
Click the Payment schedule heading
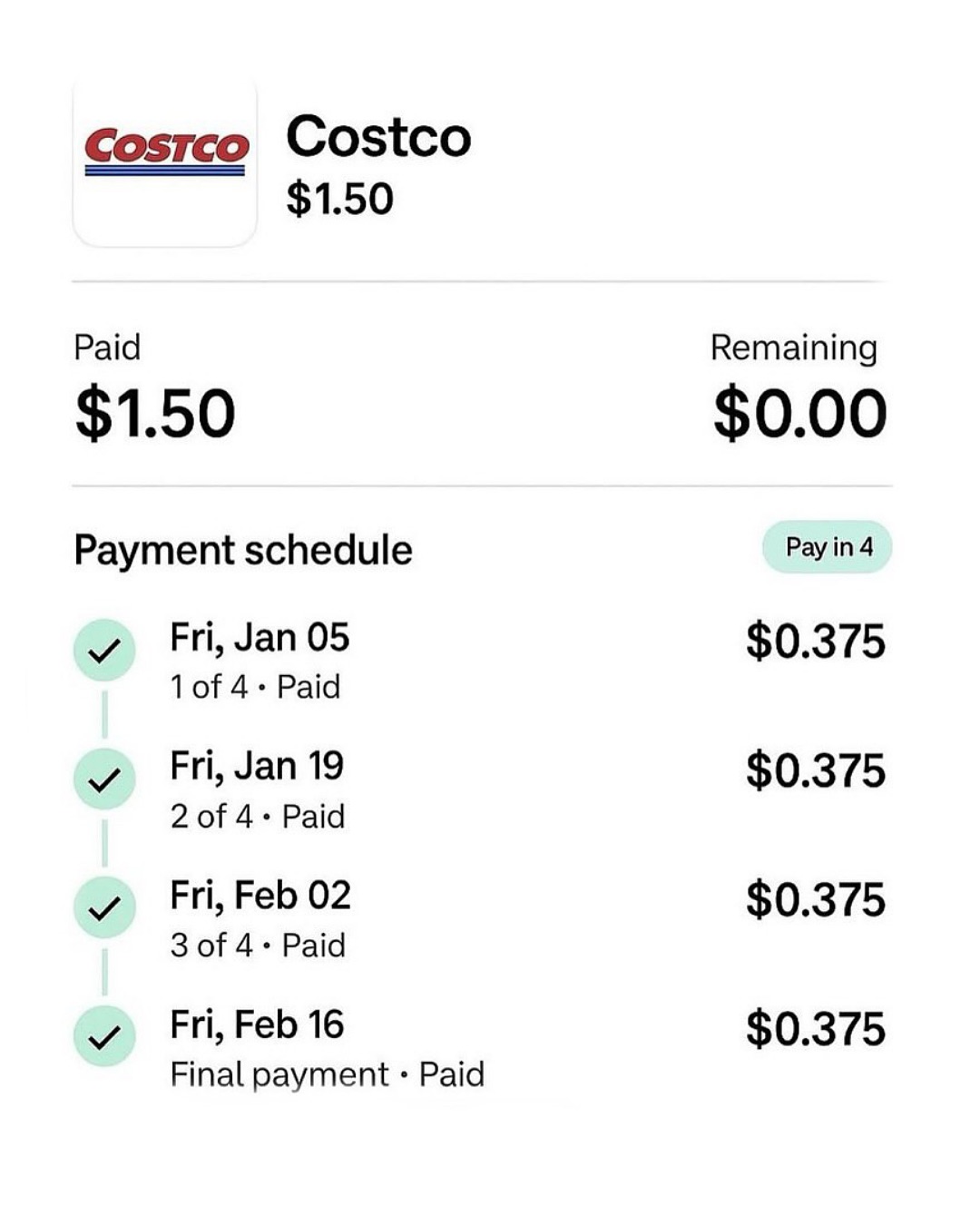pyautogui.click(x=243, y=550)
